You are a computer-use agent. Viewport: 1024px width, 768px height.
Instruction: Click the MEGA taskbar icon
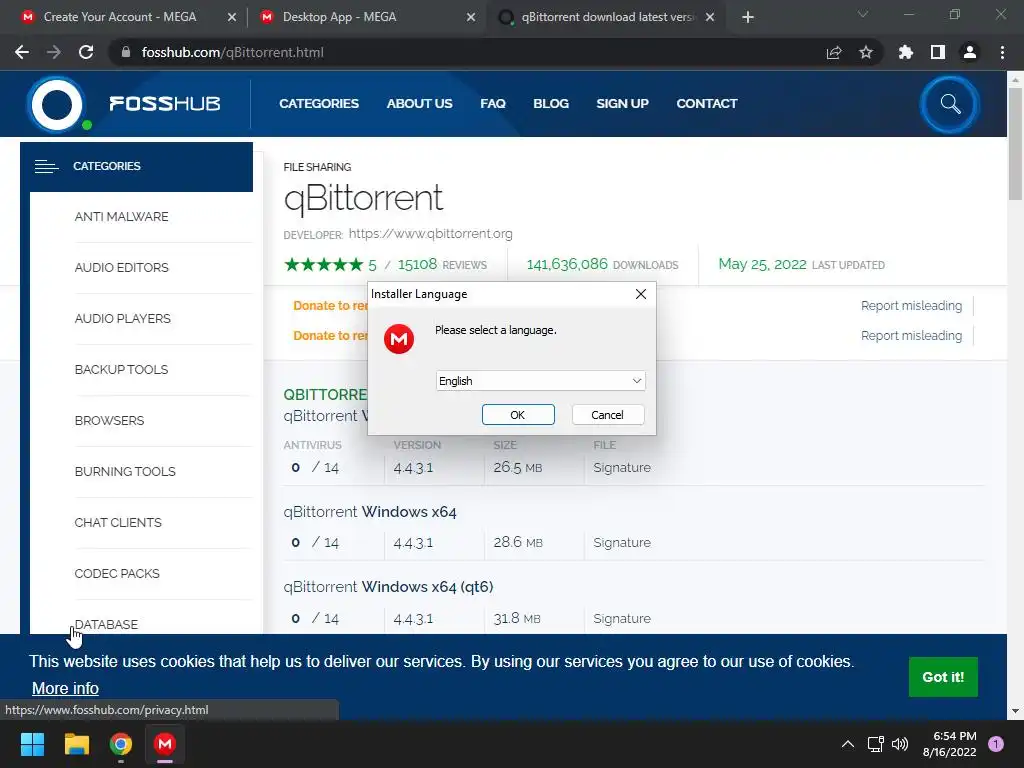165,744
